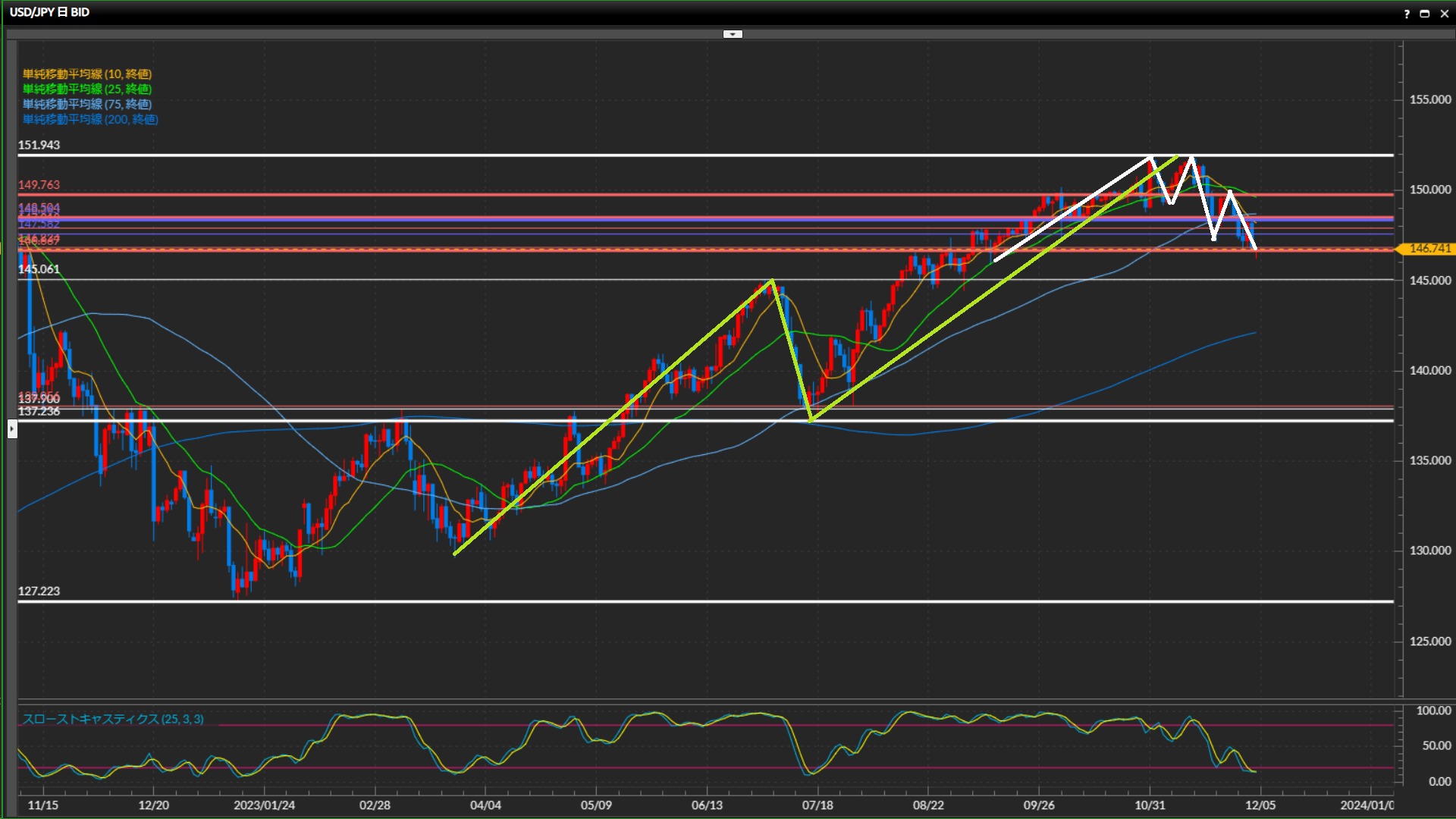Expand the top toolbar dropdown arrow
1456x819 pixels.
point(733,34)
